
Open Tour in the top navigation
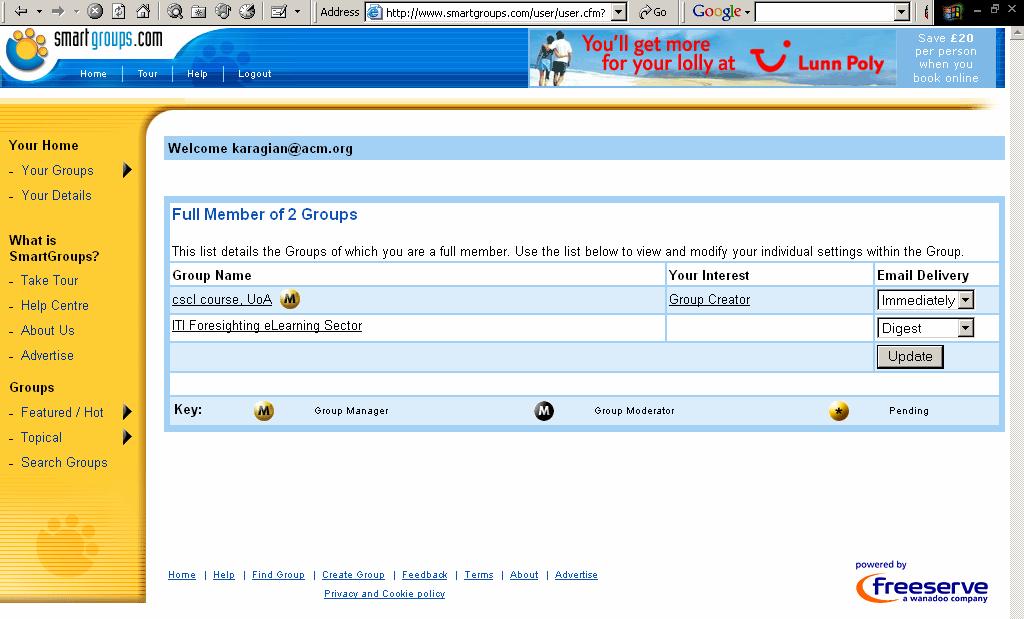point(148,74)
